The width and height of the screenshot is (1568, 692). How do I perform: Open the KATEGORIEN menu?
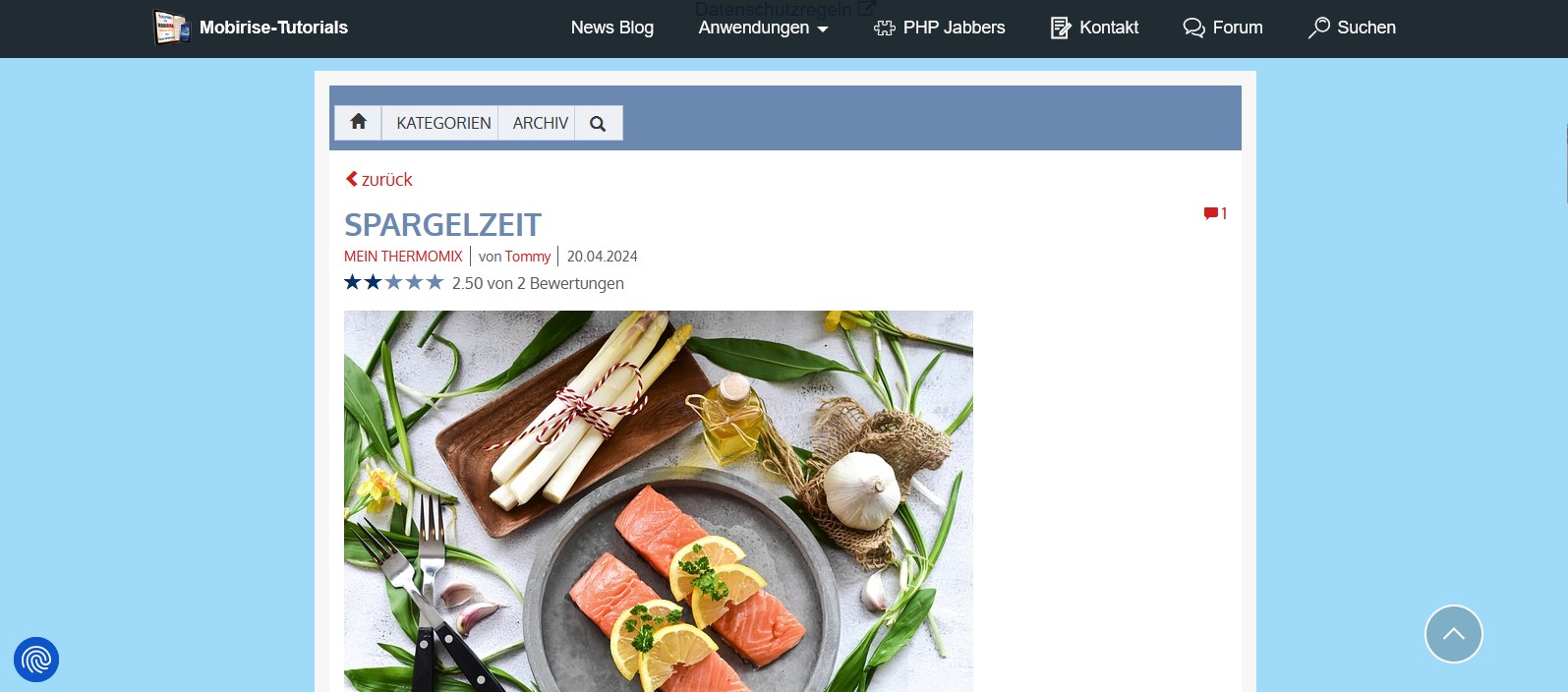443,123
